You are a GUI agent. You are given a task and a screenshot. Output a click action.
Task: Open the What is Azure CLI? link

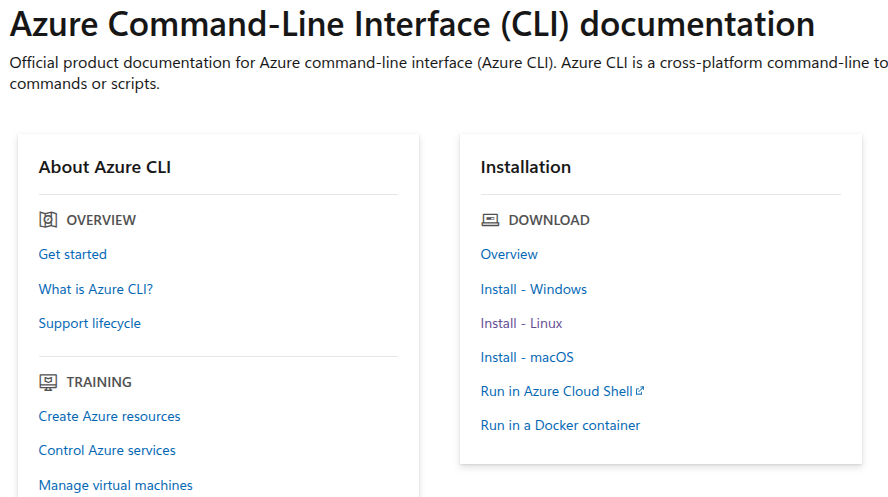(96, 289)
